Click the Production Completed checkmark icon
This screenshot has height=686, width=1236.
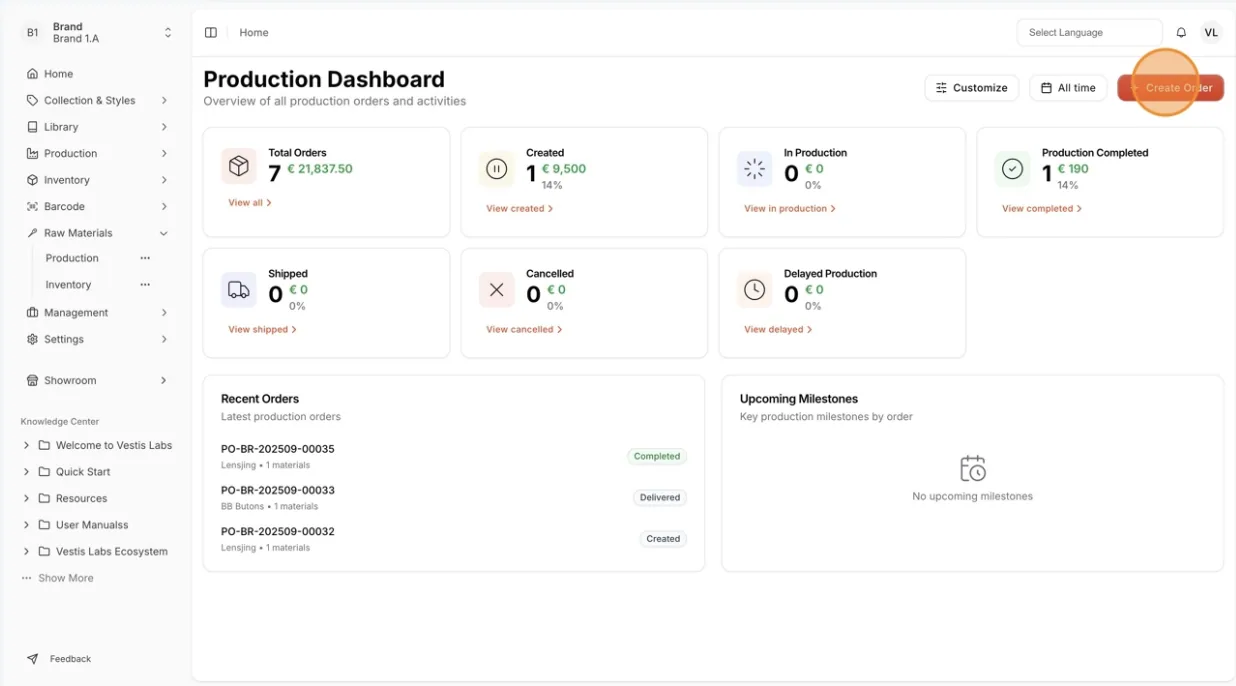tap(1013, 169)
